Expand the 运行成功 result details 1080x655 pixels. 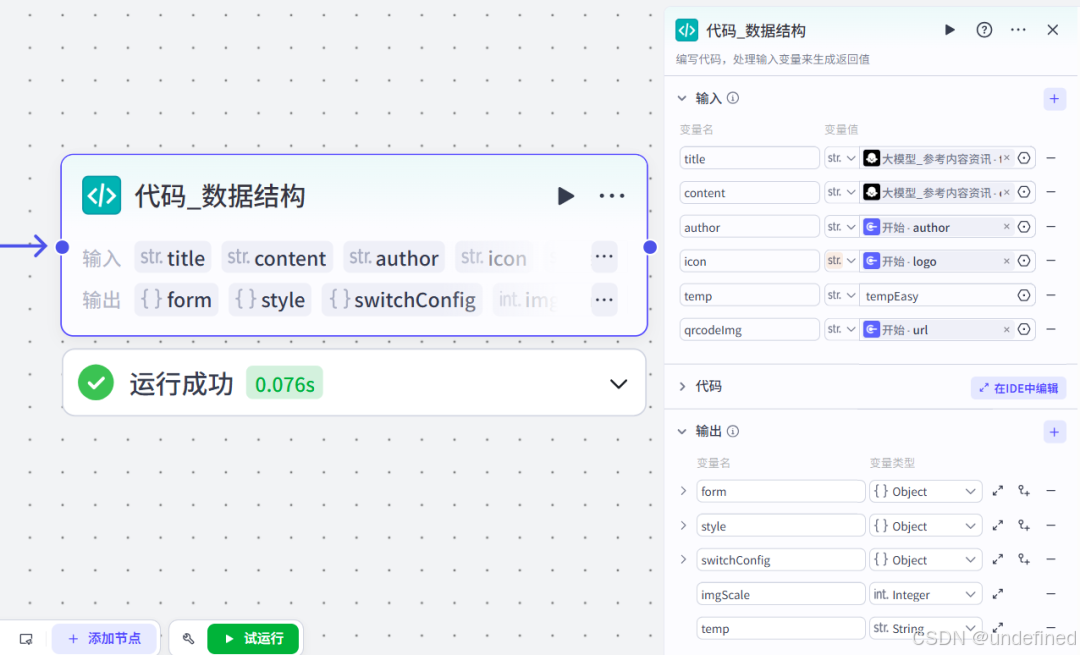pos(618,383)
